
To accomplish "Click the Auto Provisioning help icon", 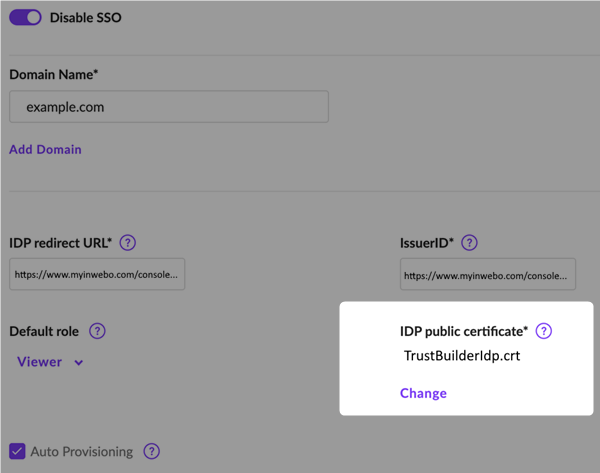I will click(x=151, y=452).
